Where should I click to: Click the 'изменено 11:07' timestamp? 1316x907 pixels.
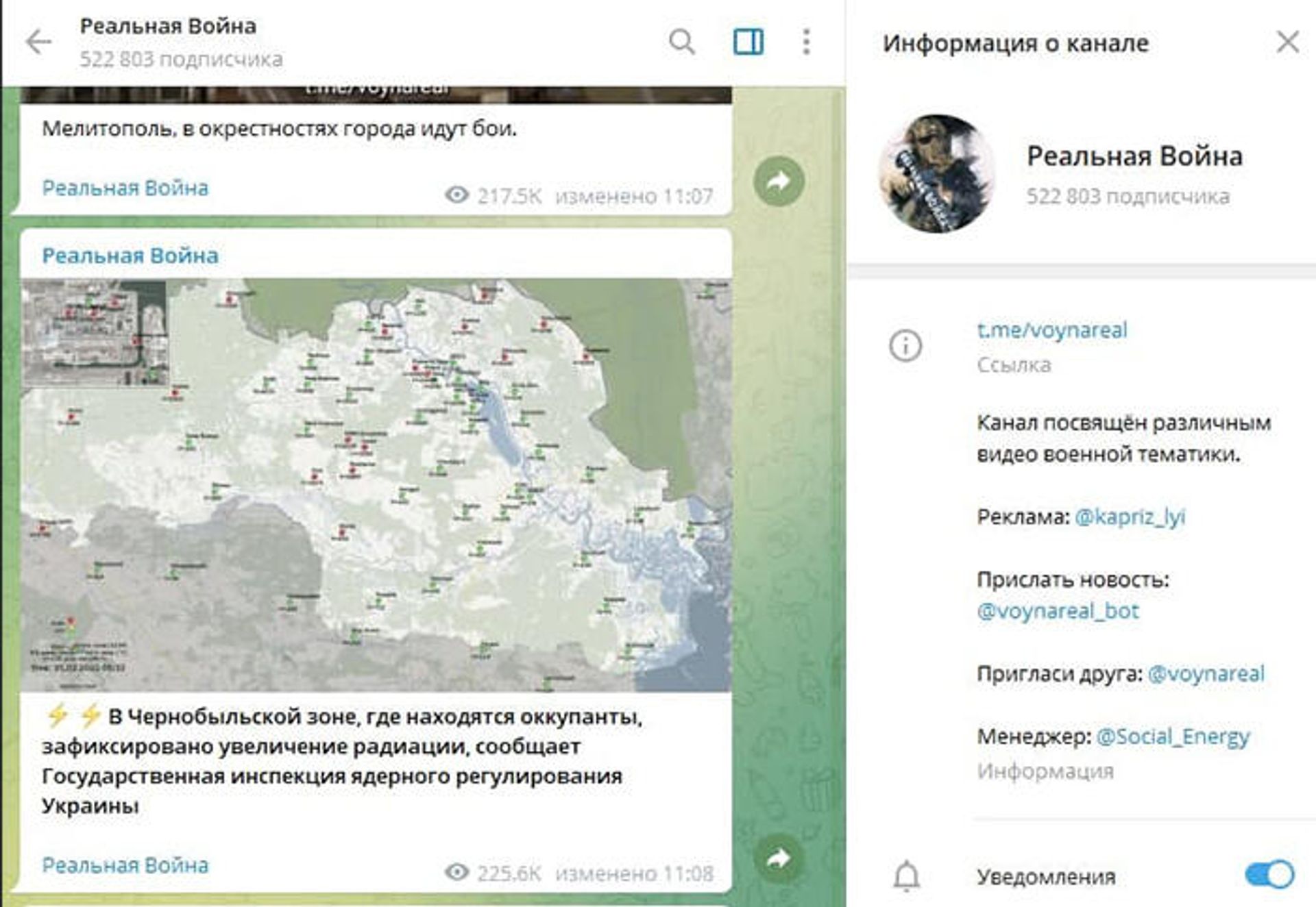634,197
